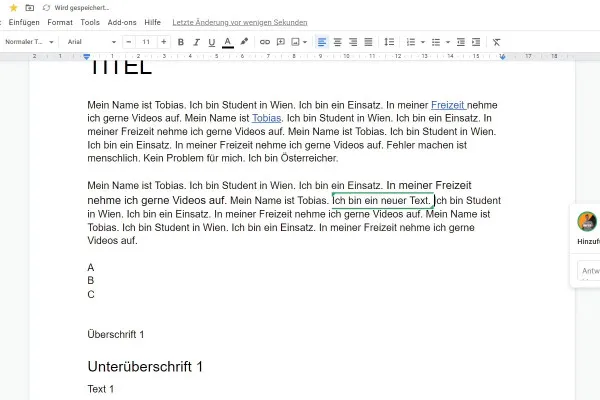Image resolution: width=600 pixels, height=400 pixels.
Task: Click the comment reply input field
Action: click(589, 271)
